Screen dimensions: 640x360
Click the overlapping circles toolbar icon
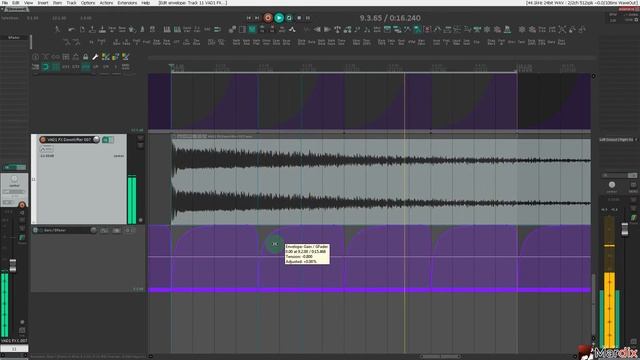tap(232, 29)
